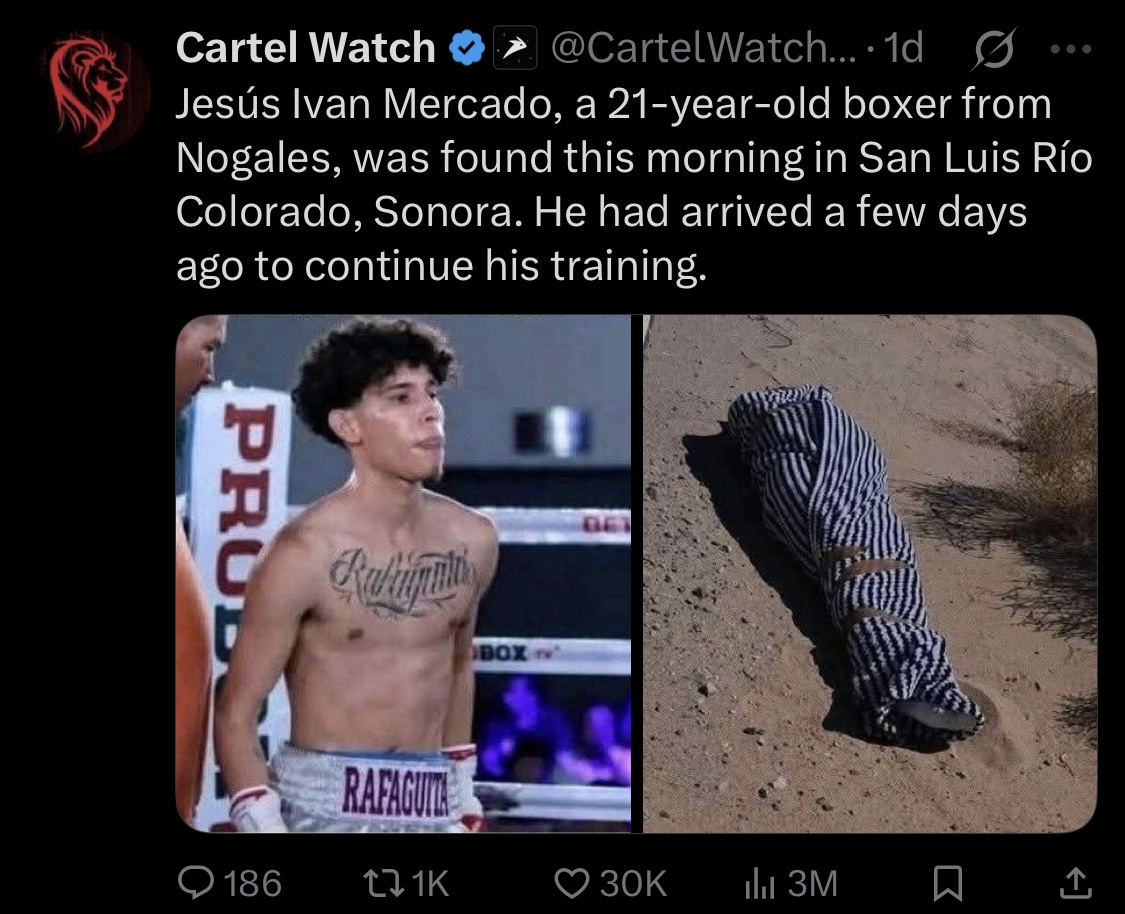Open the 1d timestamp link
The height and width of the screenshot is (914, 1125).
tap(903, 48)
